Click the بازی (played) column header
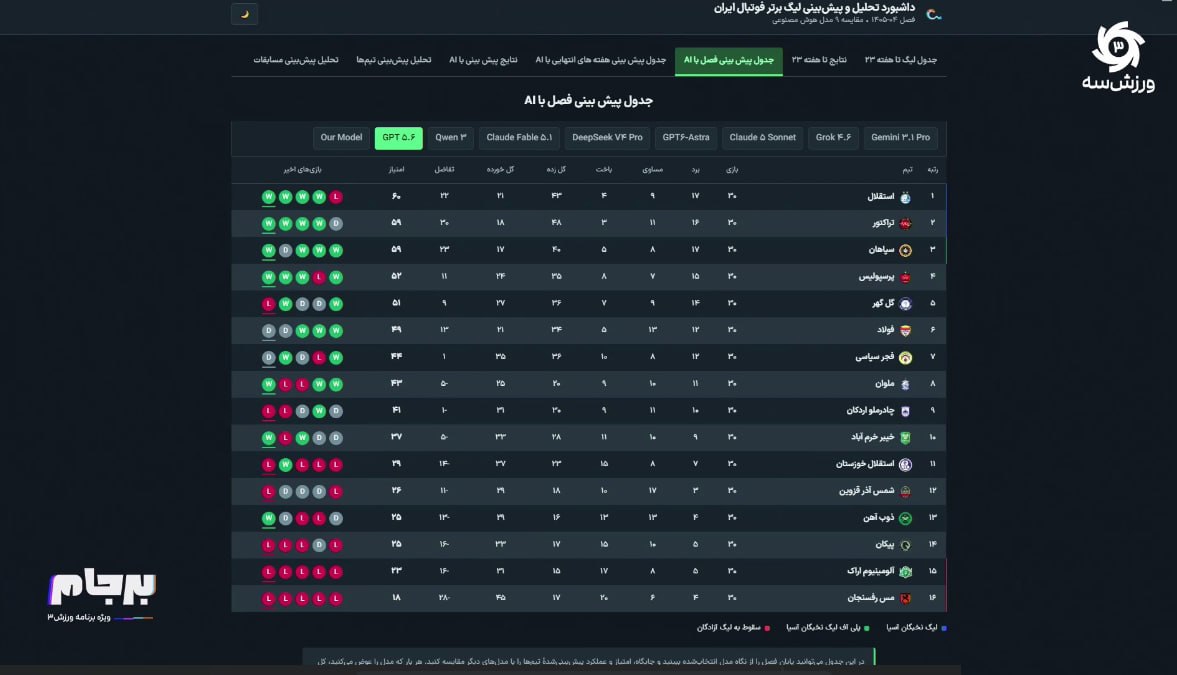 (x=732, y=170)
